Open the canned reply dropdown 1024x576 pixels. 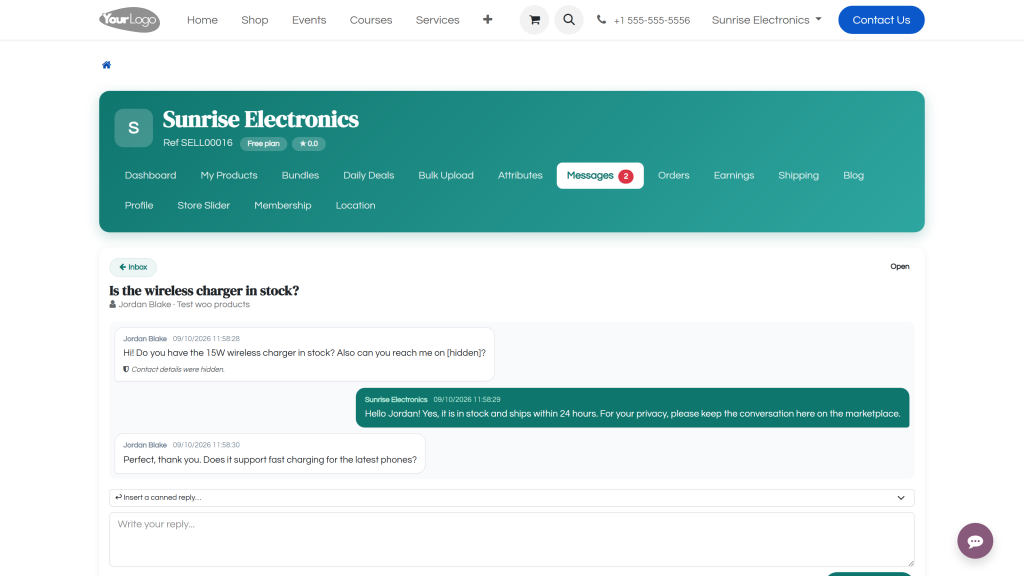coord(511,498)
